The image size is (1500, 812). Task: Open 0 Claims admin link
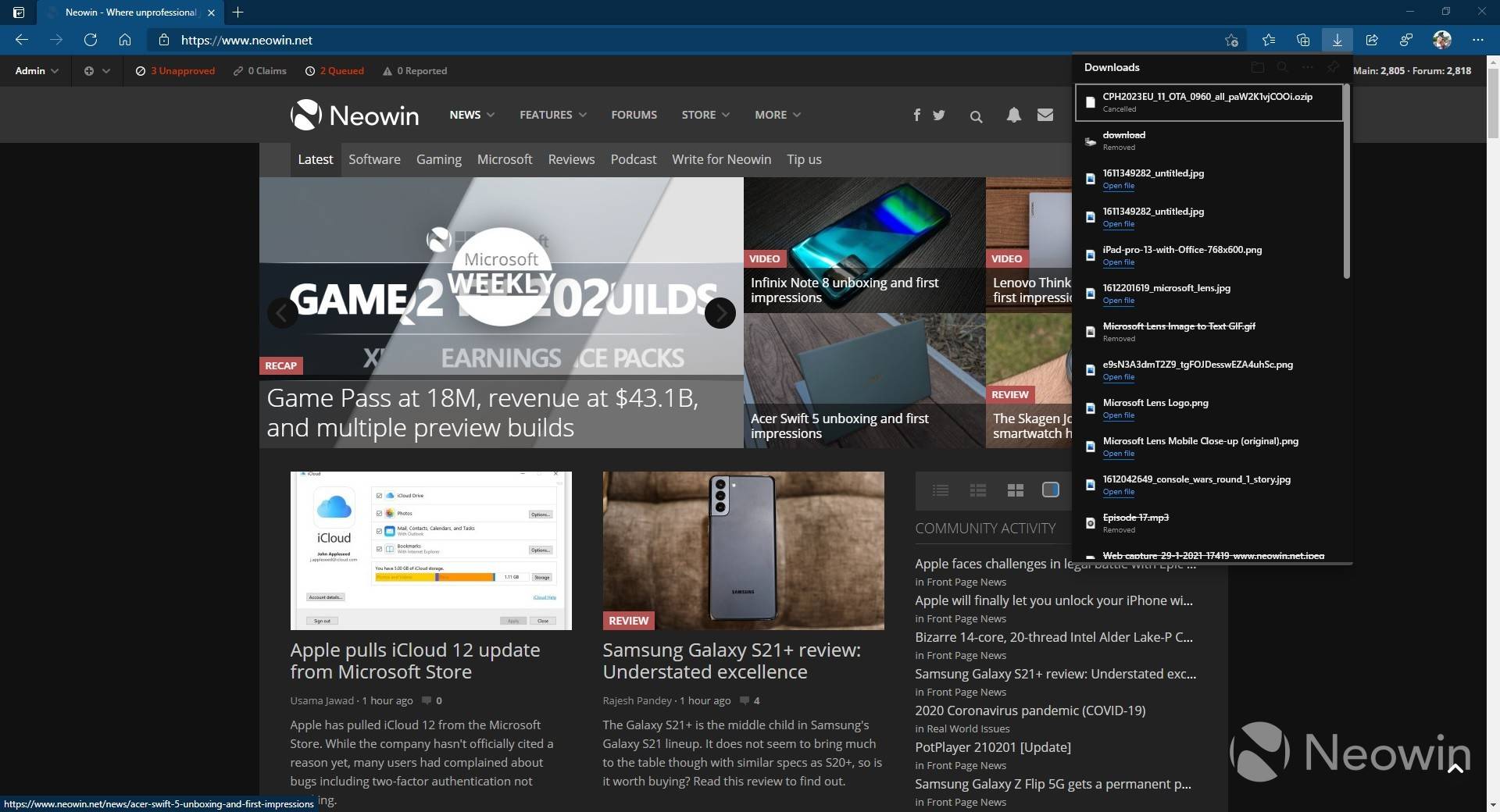click(x=259, y=70)
